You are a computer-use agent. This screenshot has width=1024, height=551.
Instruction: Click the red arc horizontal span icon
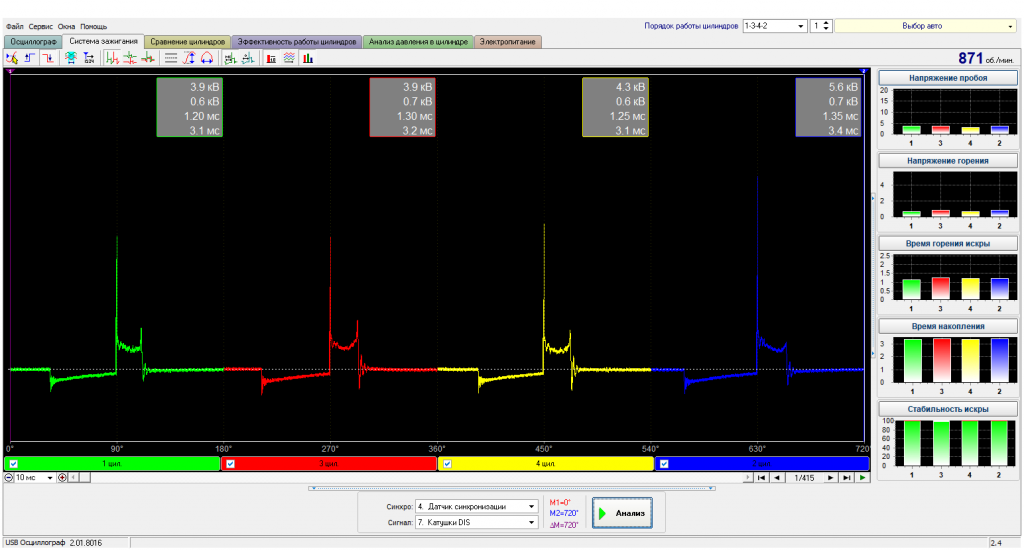[207, 58]
